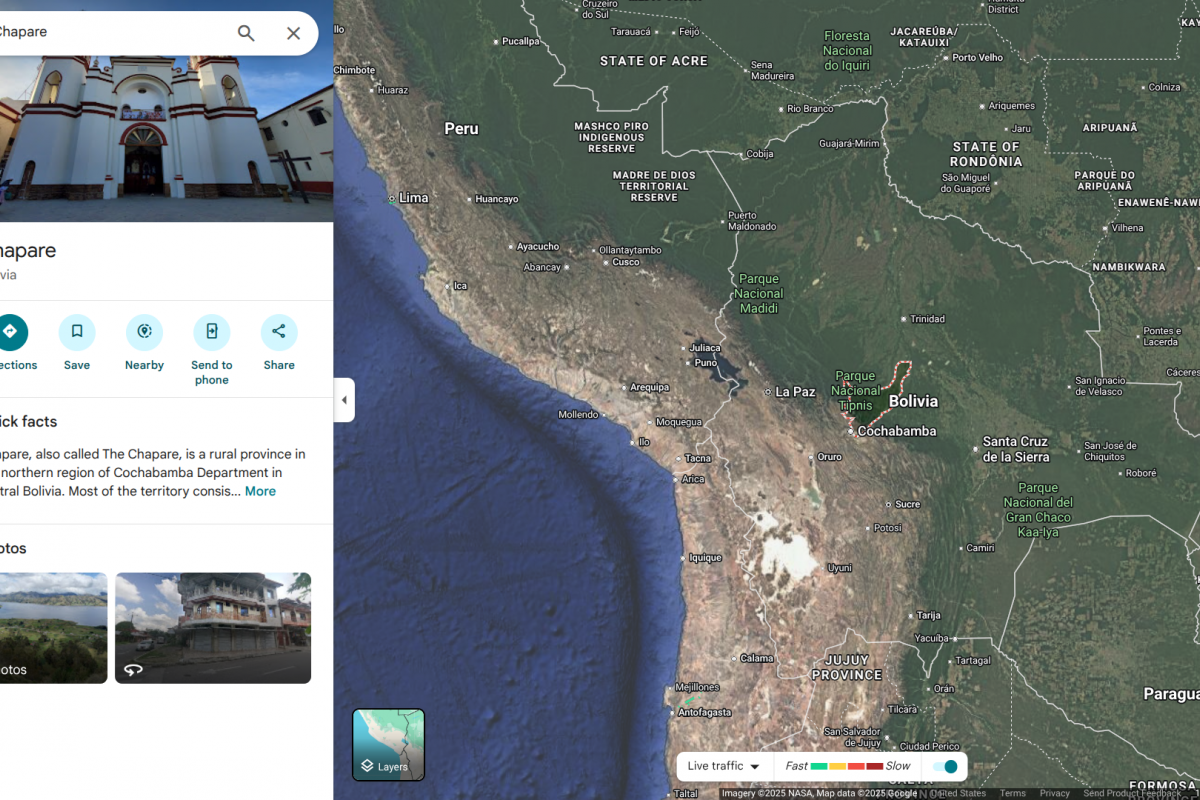Viewport: 1200px width, 800px height.
Task: Click the search magnifier icon
Action: coord(246,33)
